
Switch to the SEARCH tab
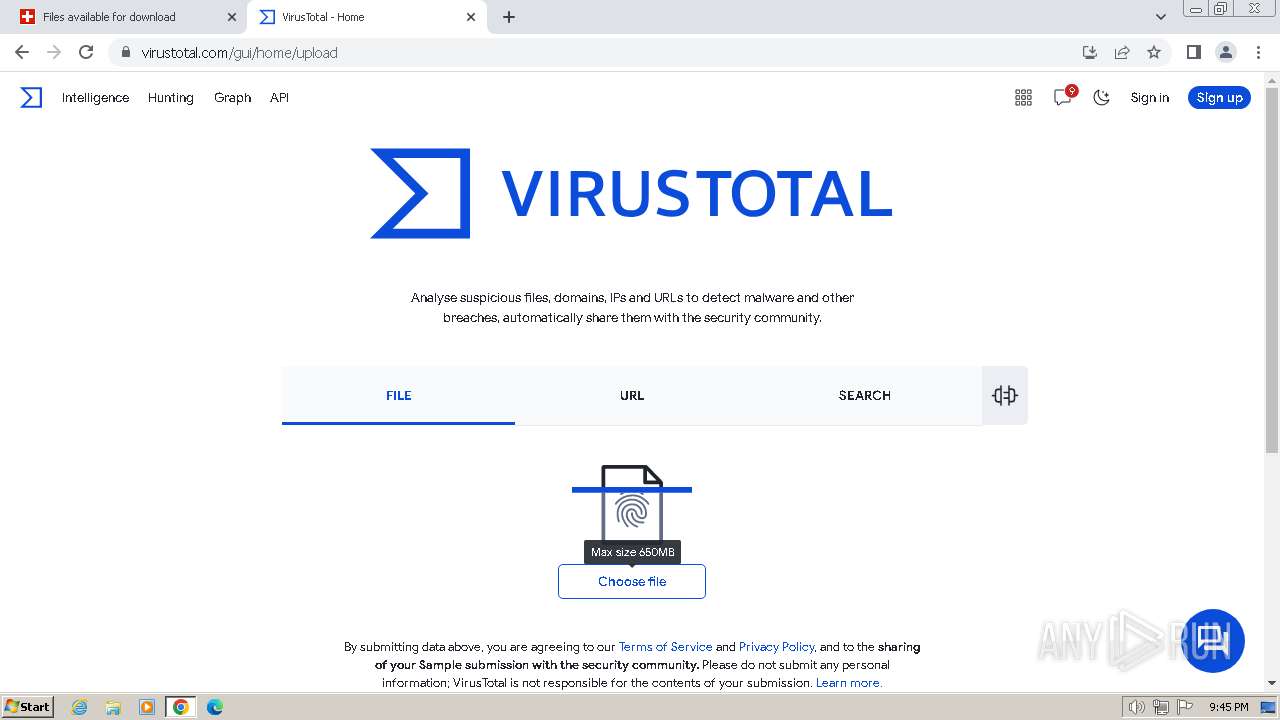point(865,395)
